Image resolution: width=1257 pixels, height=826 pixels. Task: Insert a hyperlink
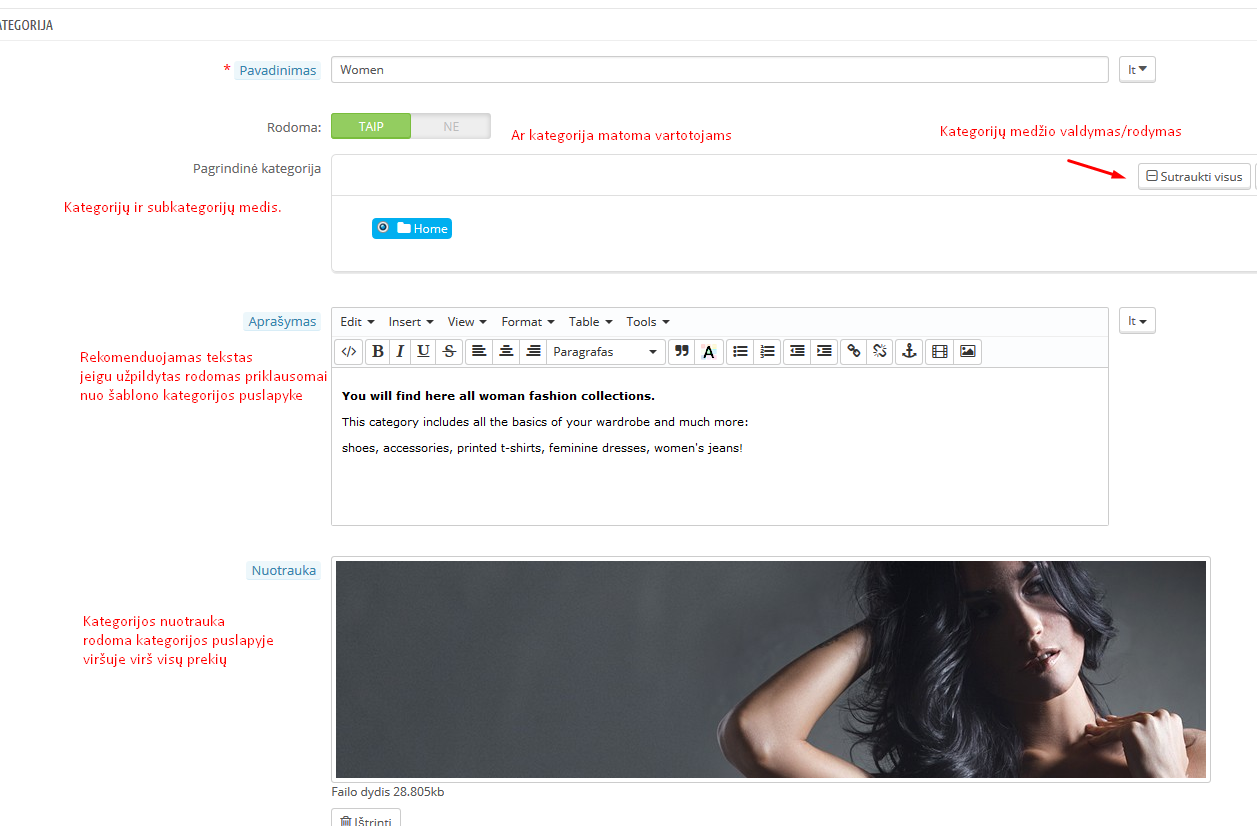click(x=854, y=351)
